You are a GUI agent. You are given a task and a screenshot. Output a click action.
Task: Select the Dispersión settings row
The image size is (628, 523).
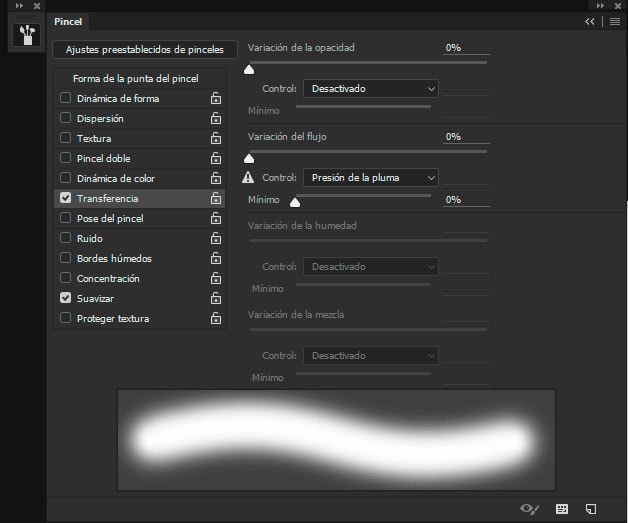139,118
